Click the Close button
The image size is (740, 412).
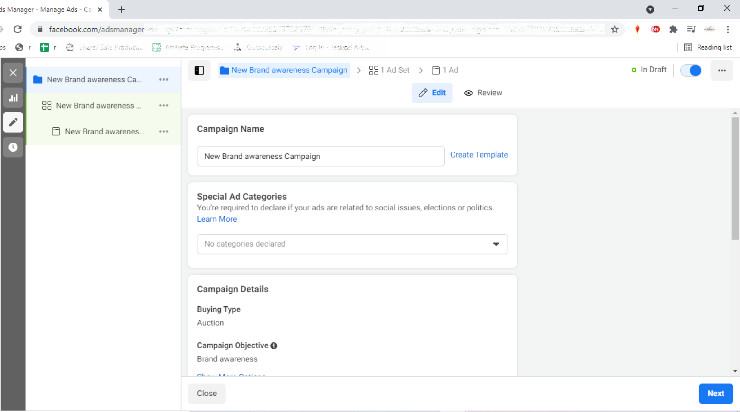click(x=207, y=393)
